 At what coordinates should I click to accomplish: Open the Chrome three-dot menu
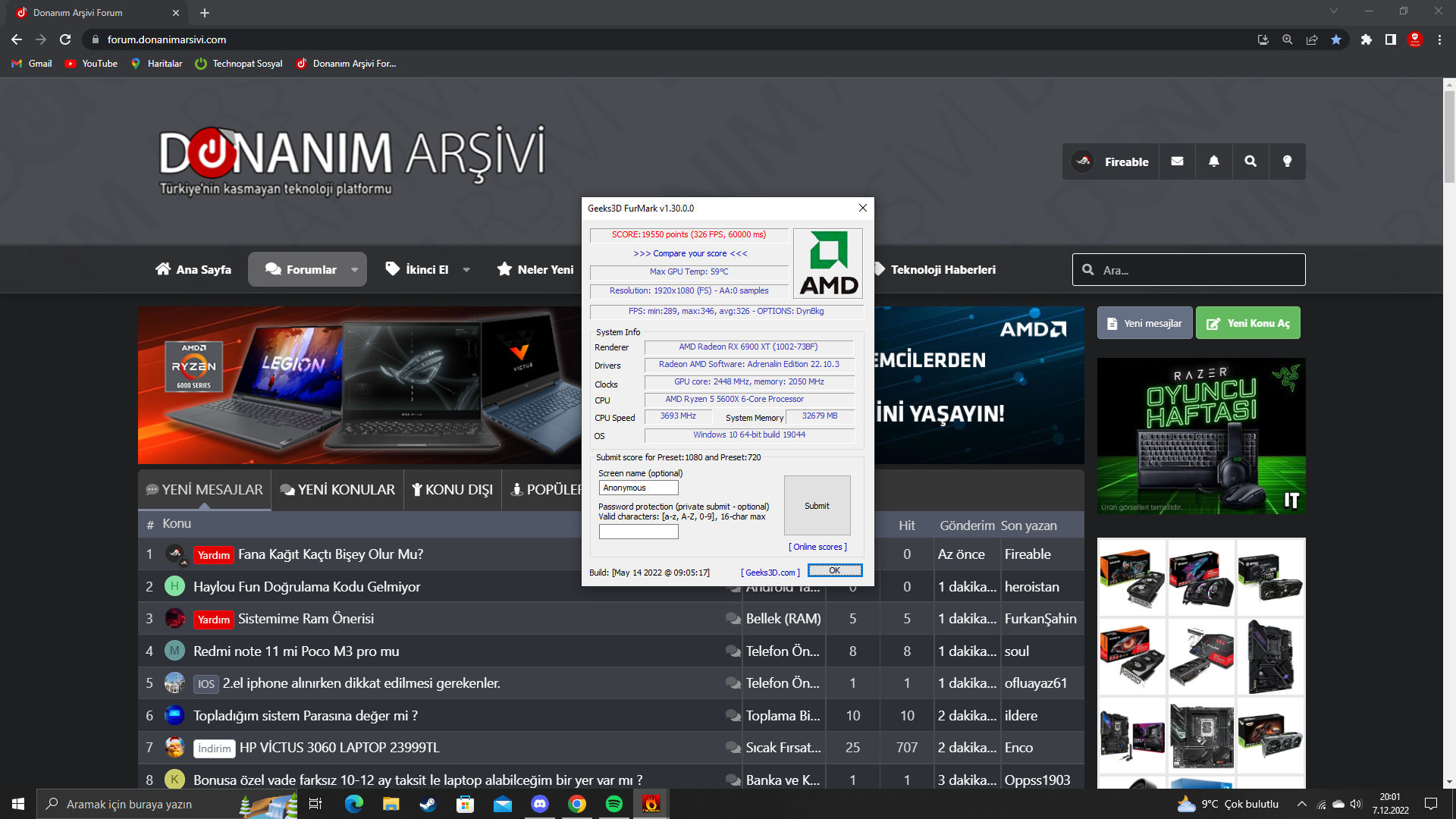point(1439,39)
